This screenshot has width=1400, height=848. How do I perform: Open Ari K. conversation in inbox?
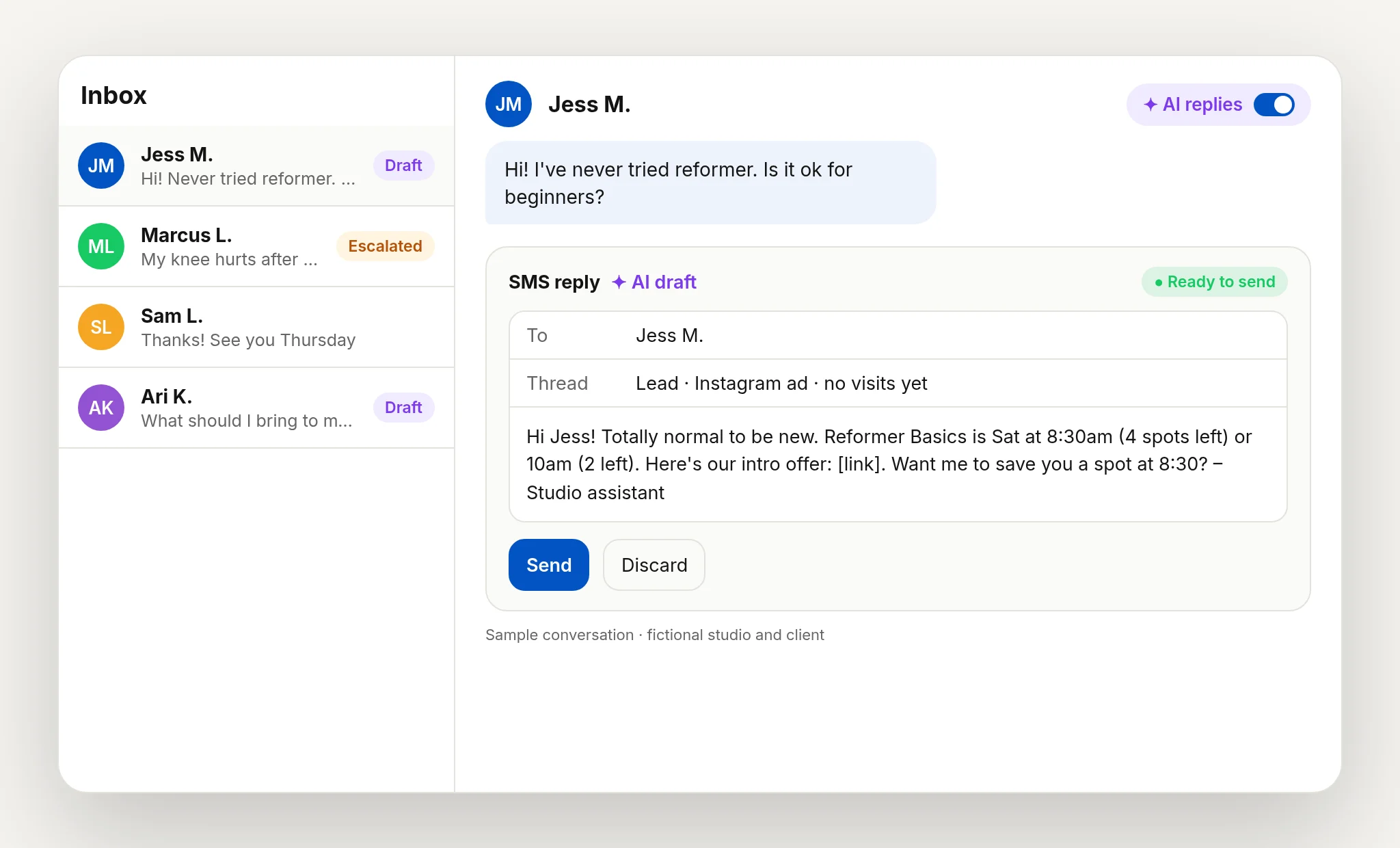point(256,408)
